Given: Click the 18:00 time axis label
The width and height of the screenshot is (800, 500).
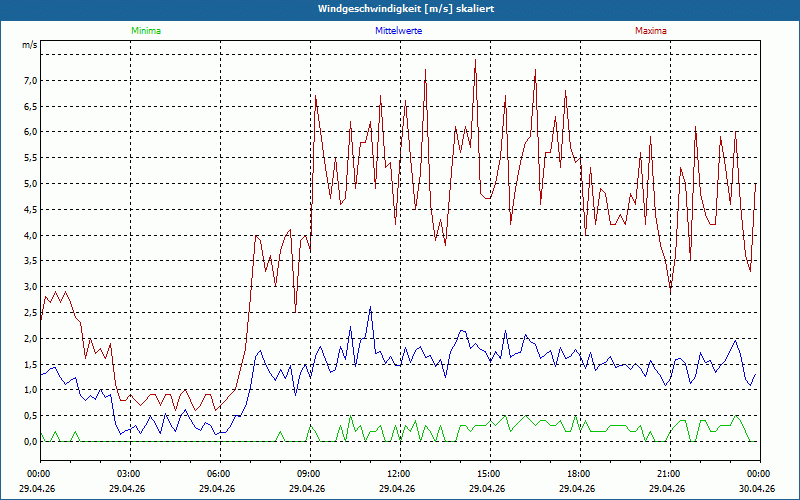Looking at the screenshot, I should coord(580,474).
